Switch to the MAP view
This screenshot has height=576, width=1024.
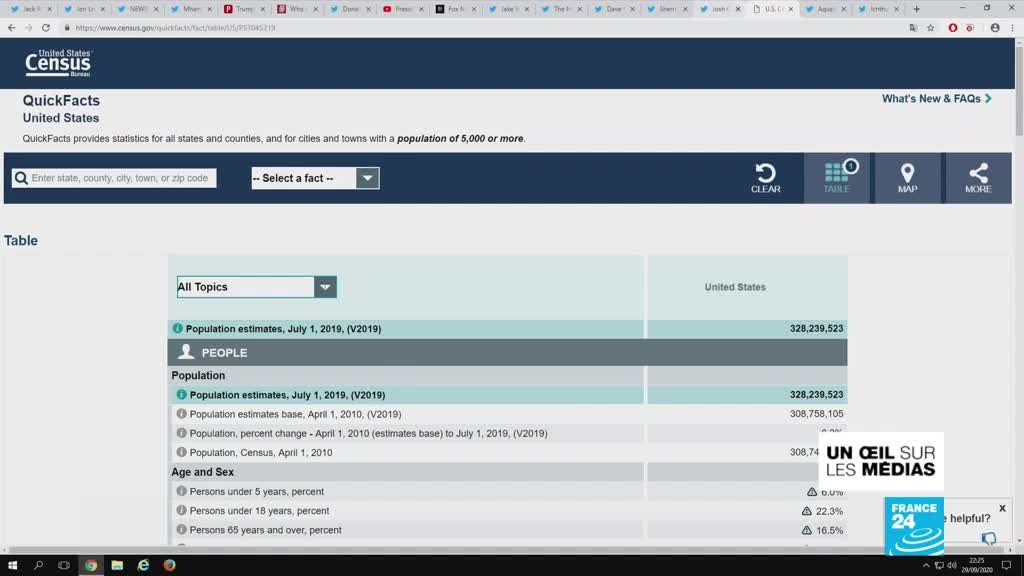907,178
